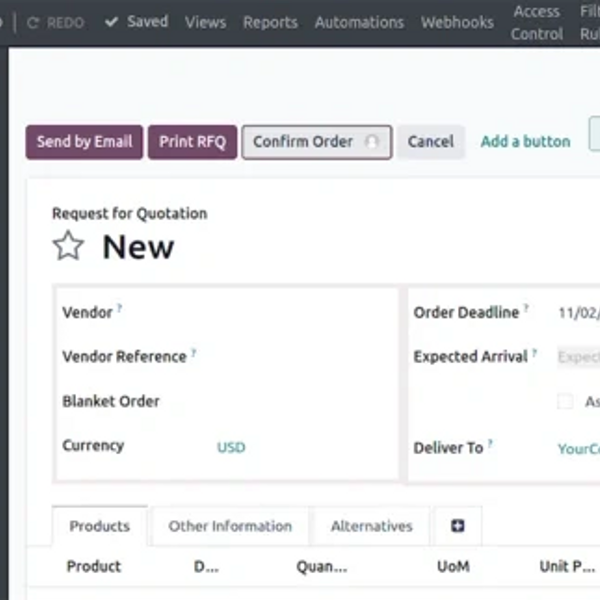
Task: Click the Print RFQ button
Action: [192, 142]
